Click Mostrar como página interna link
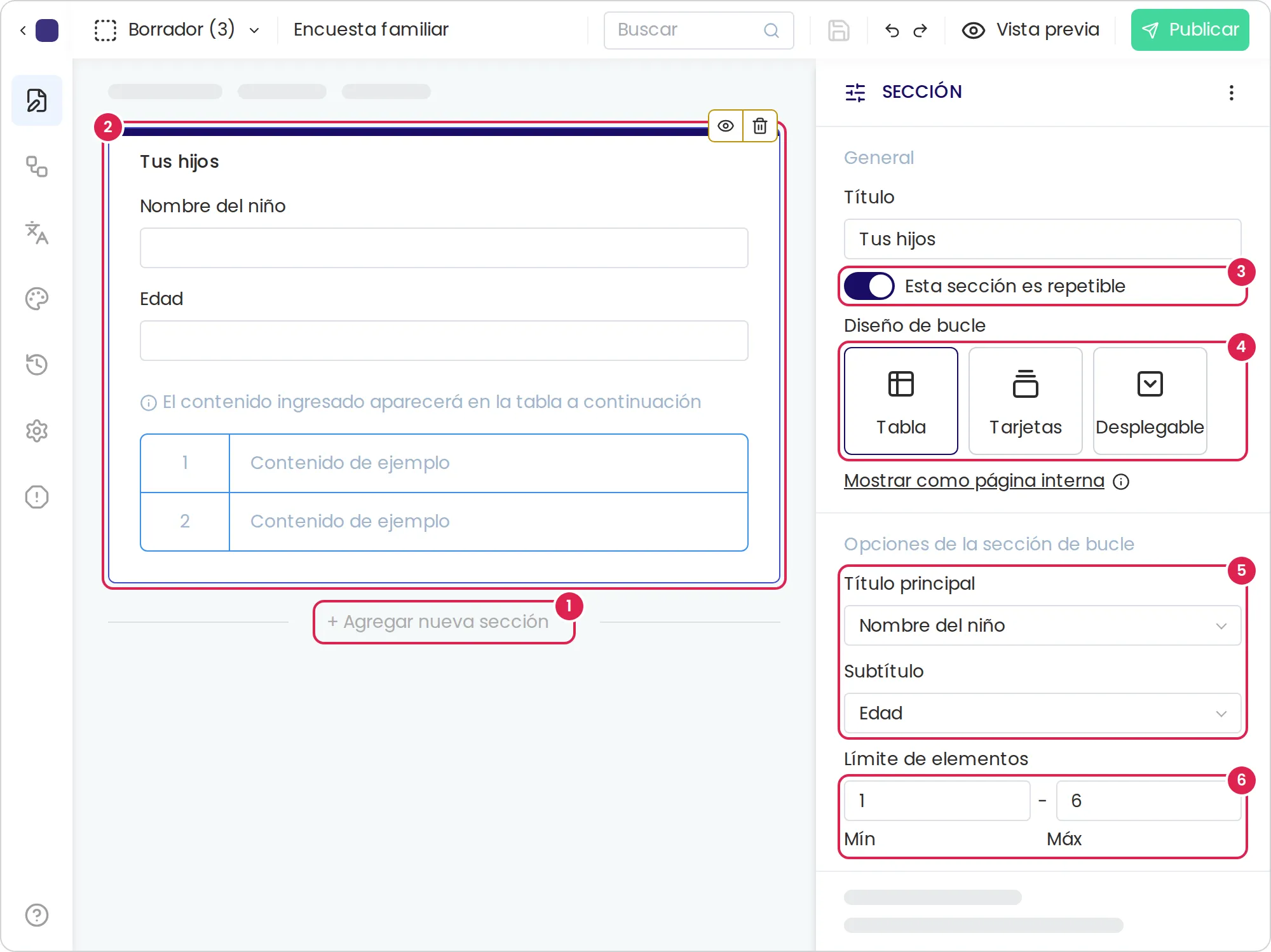Viewport: 1271px width, 952px height. 974,480
